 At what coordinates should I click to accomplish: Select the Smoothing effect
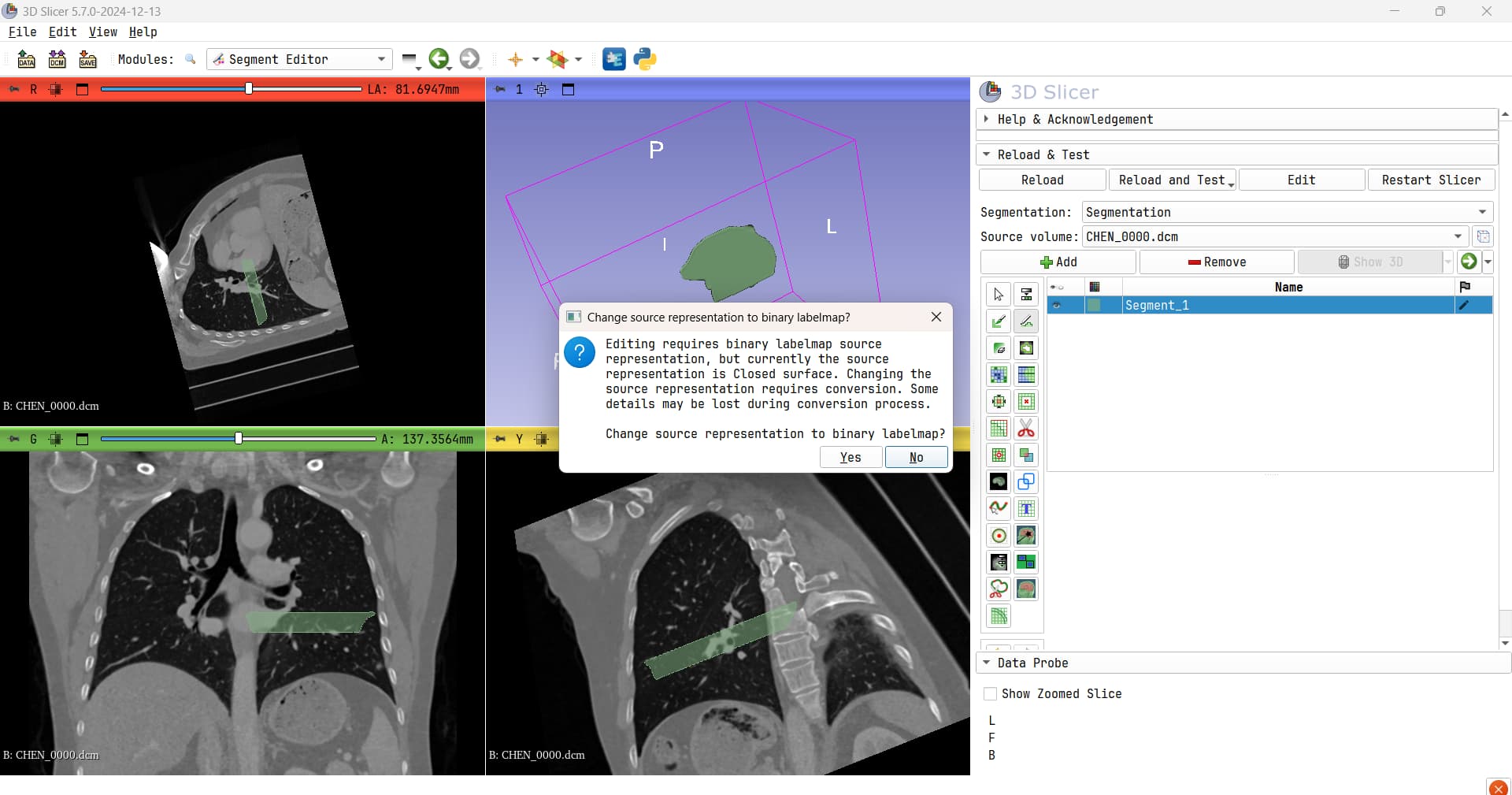(999, 429)
